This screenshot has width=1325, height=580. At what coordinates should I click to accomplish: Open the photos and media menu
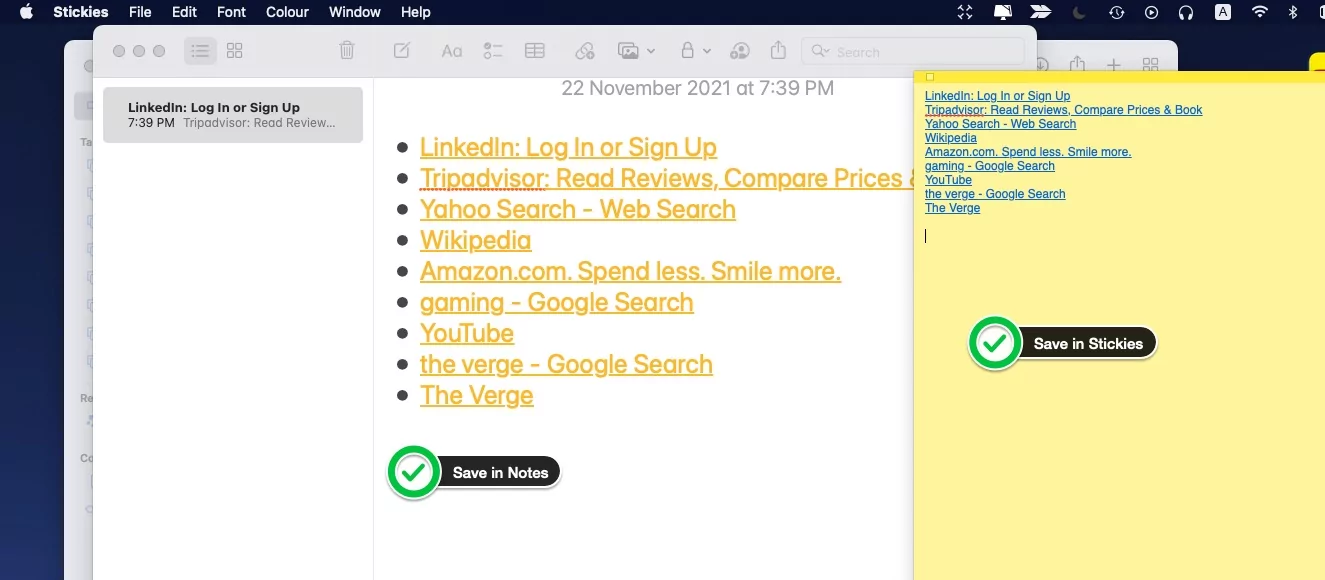[637, 50]
